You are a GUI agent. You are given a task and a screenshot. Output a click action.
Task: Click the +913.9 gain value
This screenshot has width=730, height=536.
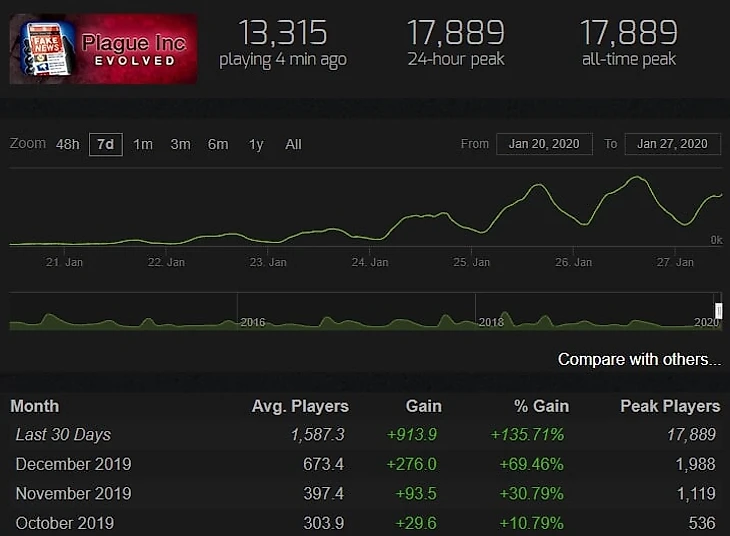[x=412, y=434]
